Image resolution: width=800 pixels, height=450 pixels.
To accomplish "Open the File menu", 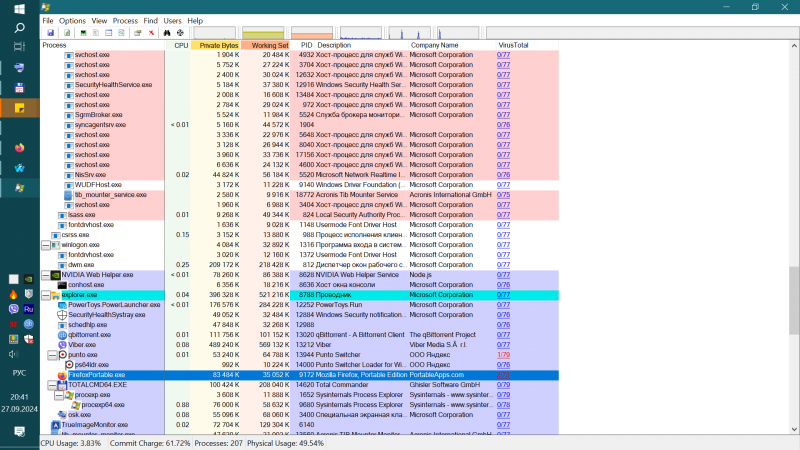I will tap(48, 21).
